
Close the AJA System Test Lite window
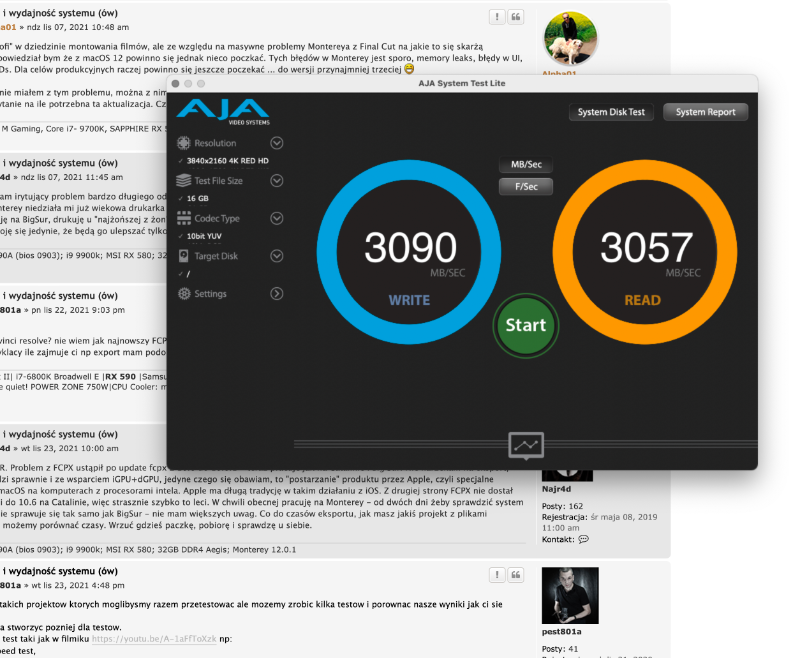176,84
